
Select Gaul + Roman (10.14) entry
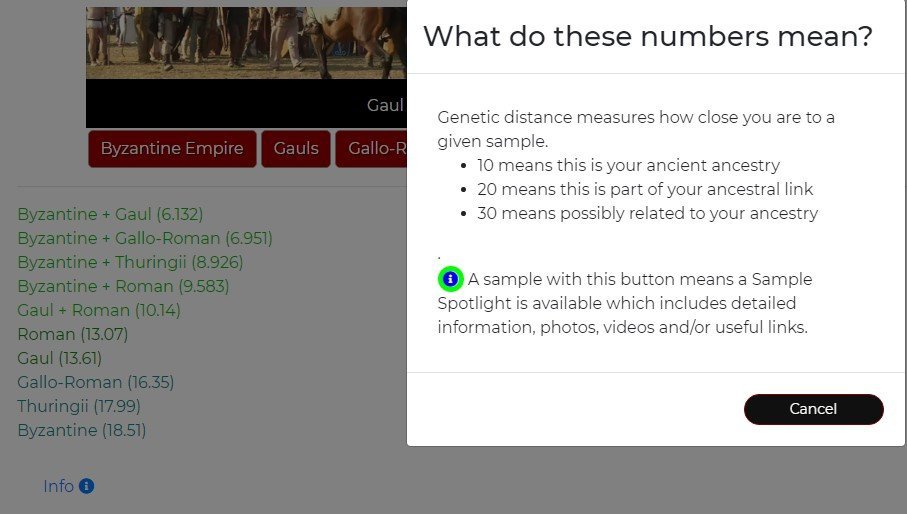(98, 310)
